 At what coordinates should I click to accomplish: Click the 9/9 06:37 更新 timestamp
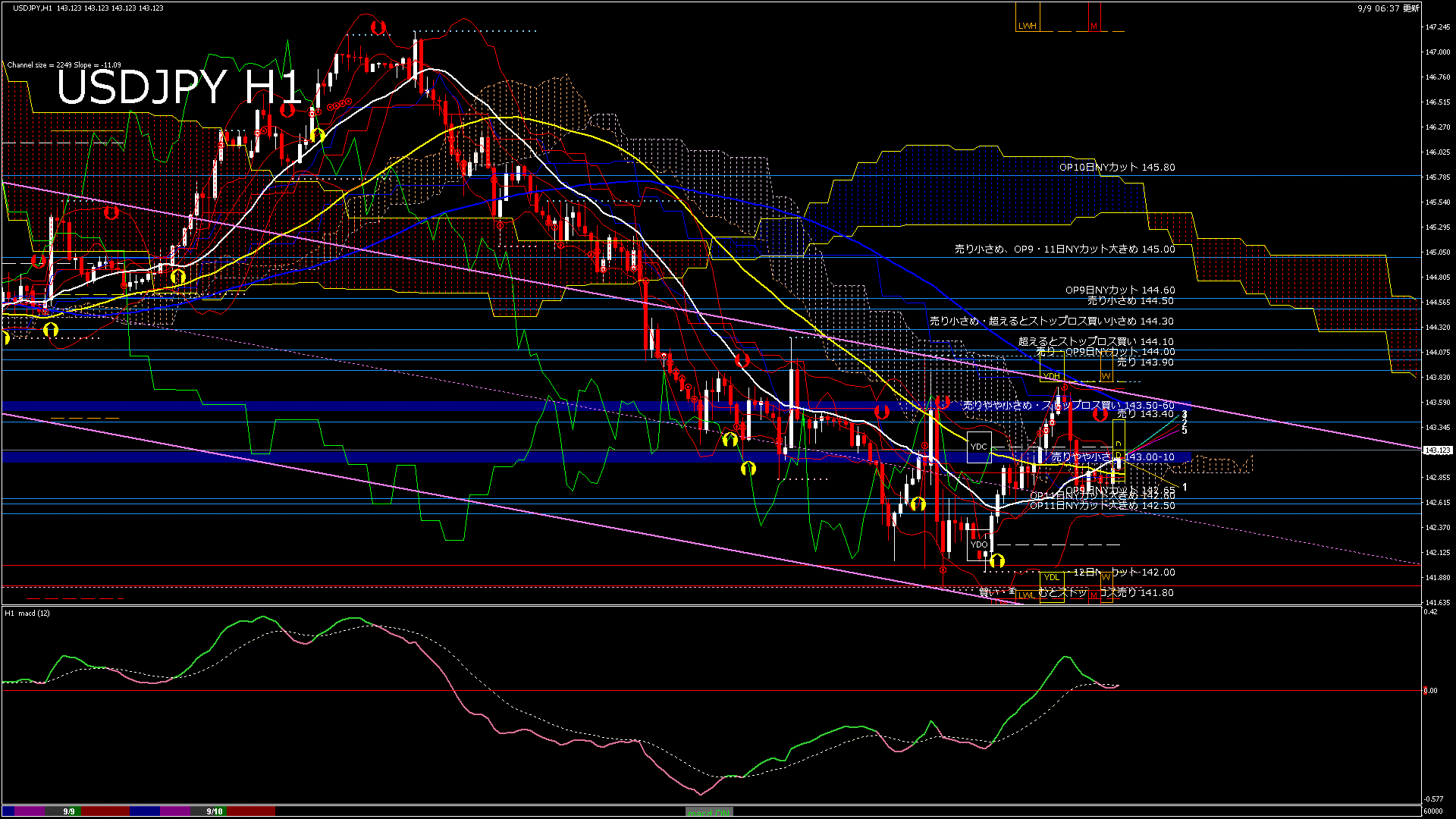(1389, 8)
